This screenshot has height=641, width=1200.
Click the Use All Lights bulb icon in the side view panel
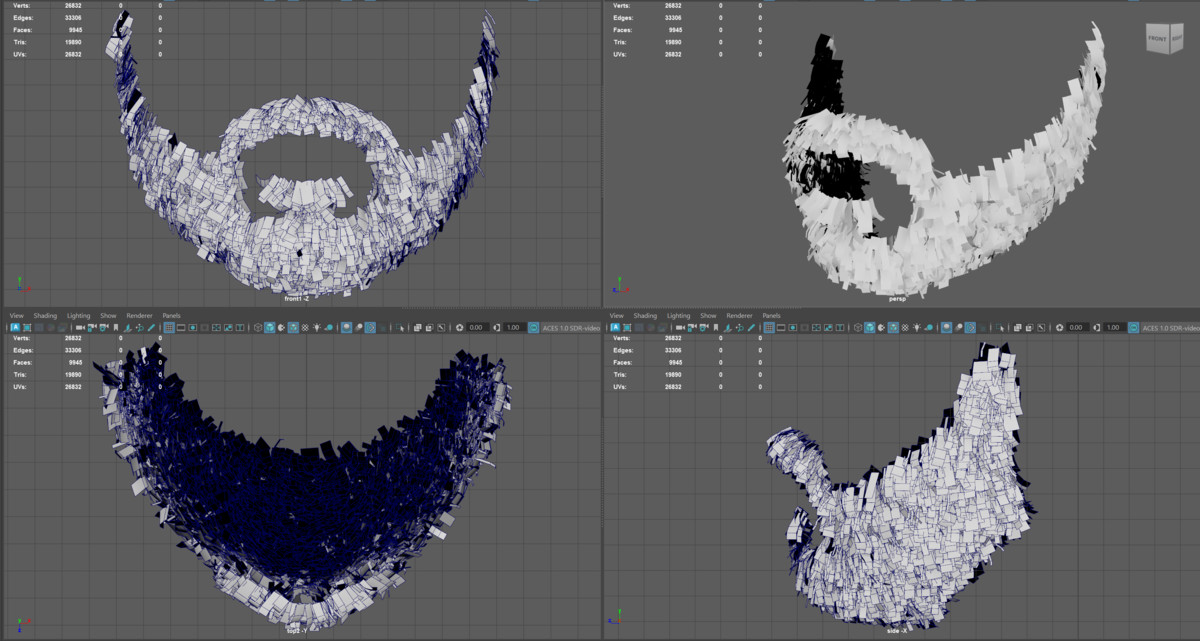[918, 327]
